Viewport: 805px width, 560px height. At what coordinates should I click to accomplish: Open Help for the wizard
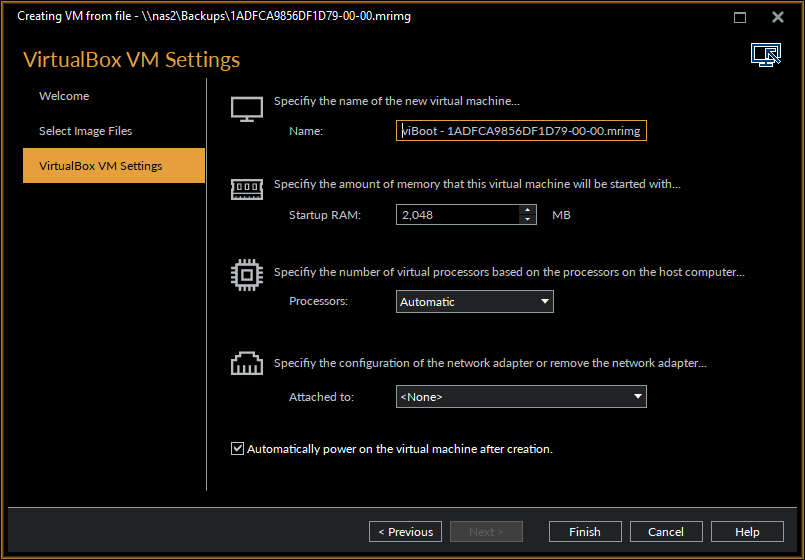point(747,532)
